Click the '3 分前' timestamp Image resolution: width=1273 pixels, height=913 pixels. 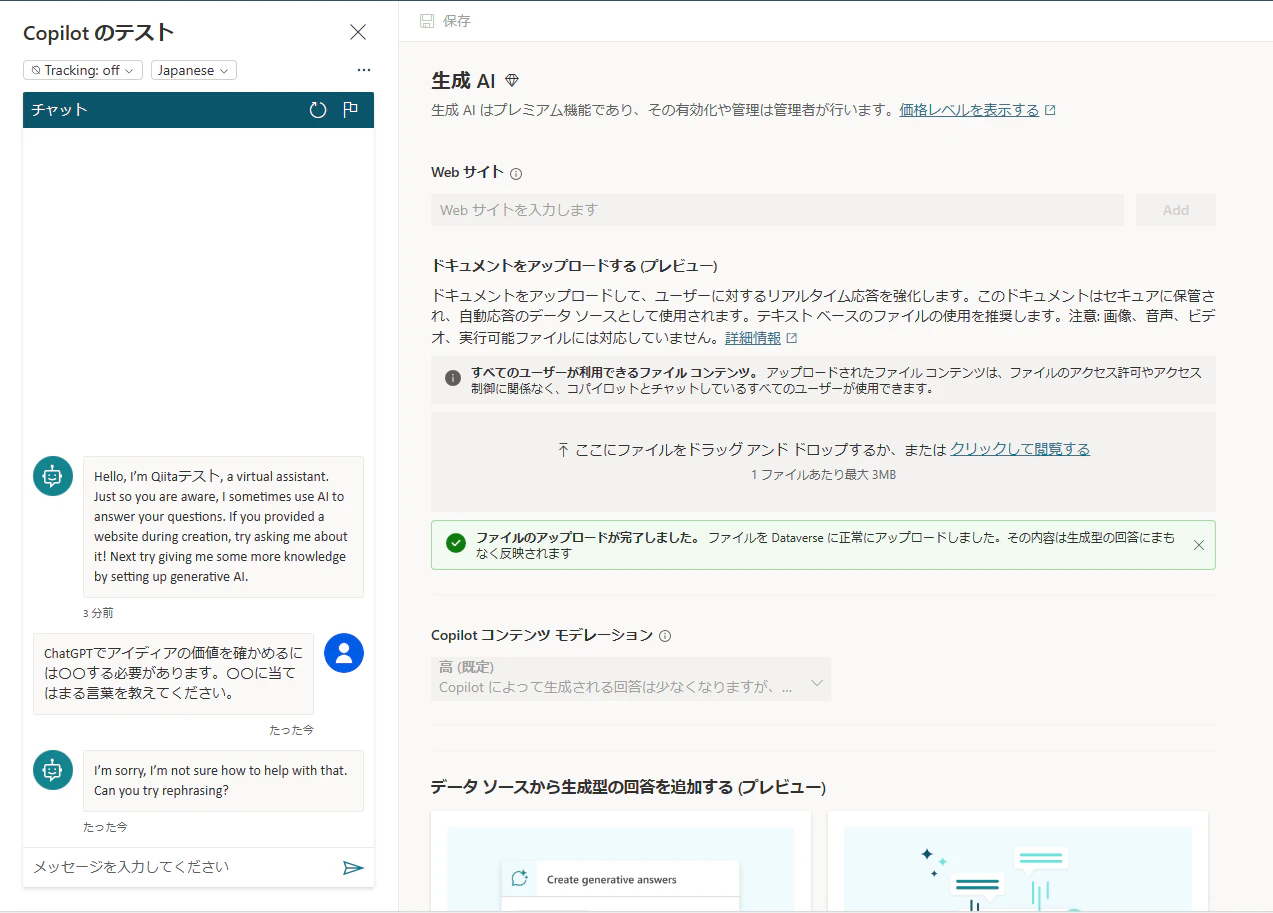pos(98,613)
